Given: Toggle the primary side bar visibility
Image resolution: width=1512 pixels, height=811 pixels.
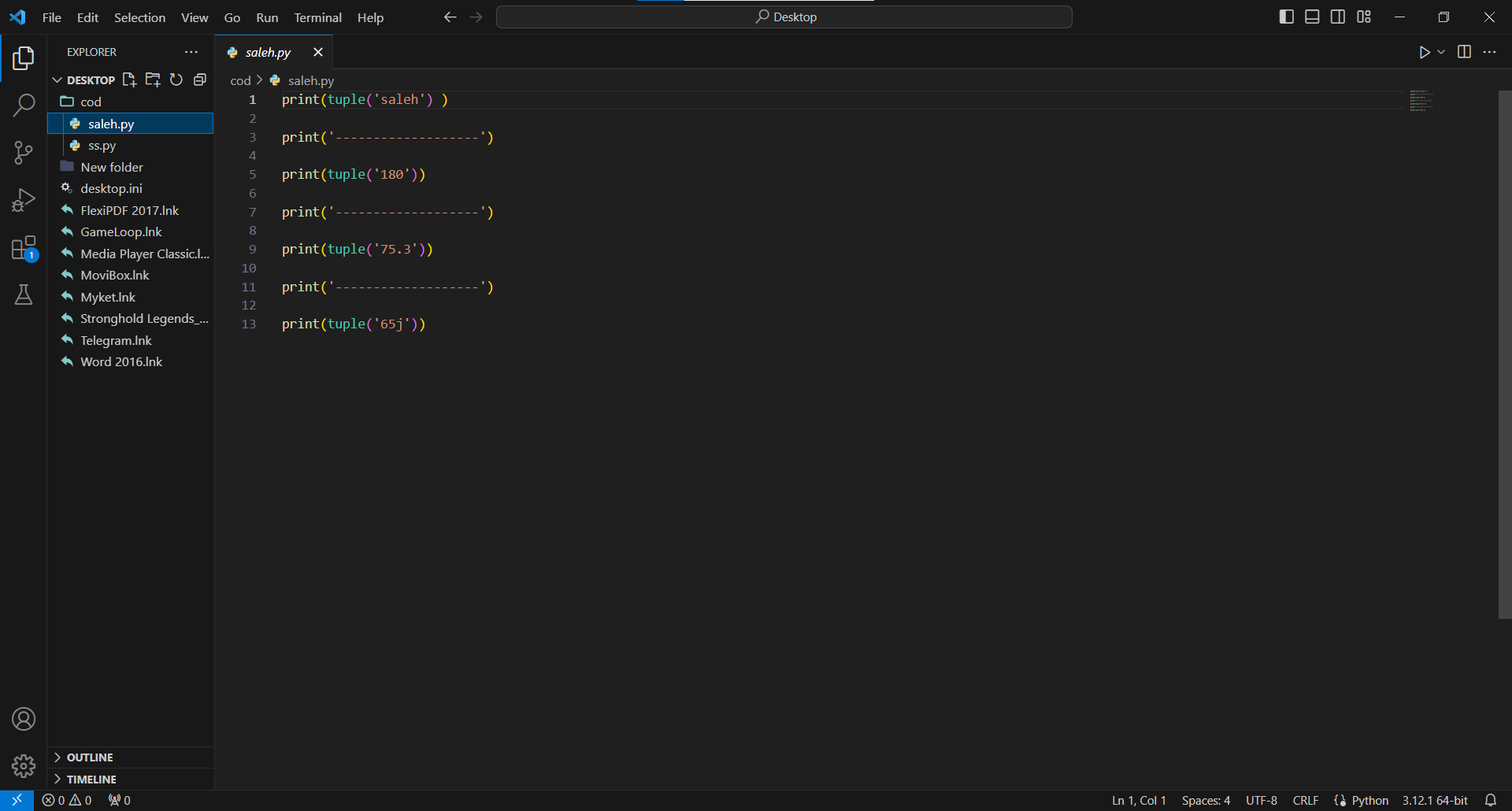Looking at the screenshot, I should coord(1287,17).
